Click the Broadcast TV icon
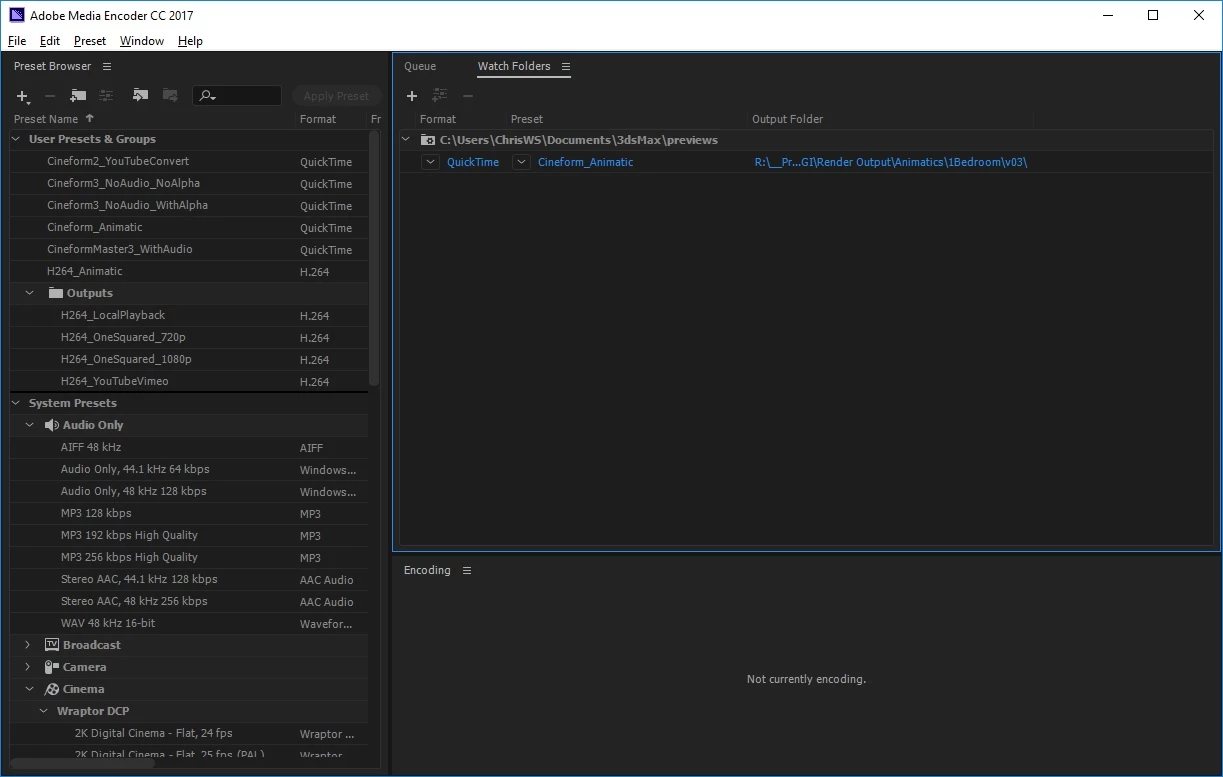 [52, 645]
